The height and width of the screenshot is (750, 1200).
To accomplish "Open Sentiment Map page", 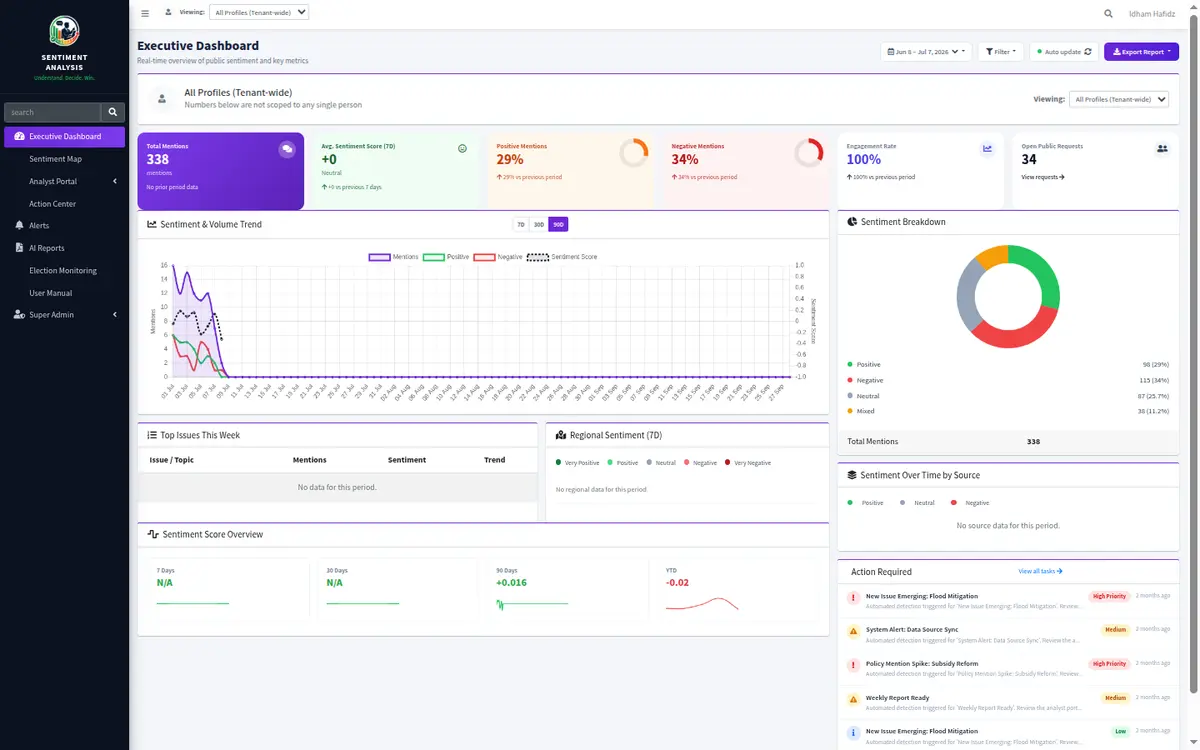I will coord(64,159).
